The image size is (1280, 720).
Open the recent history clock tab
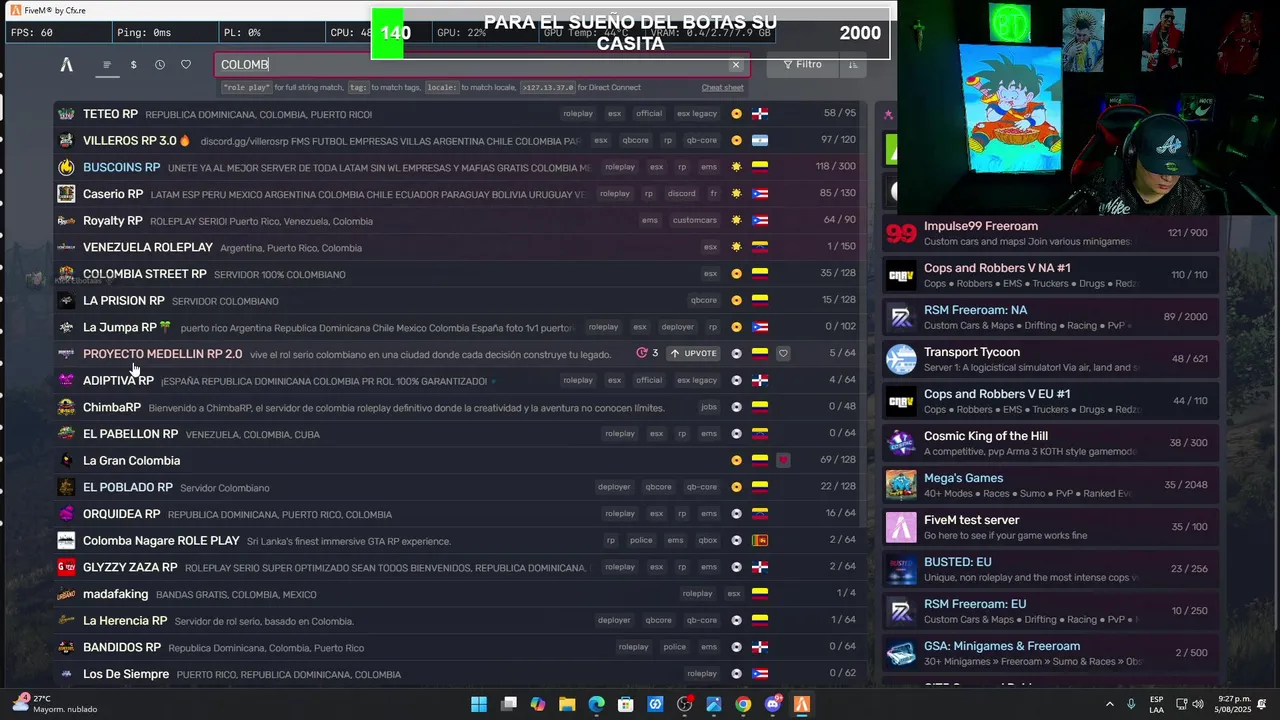coord(160,65)
